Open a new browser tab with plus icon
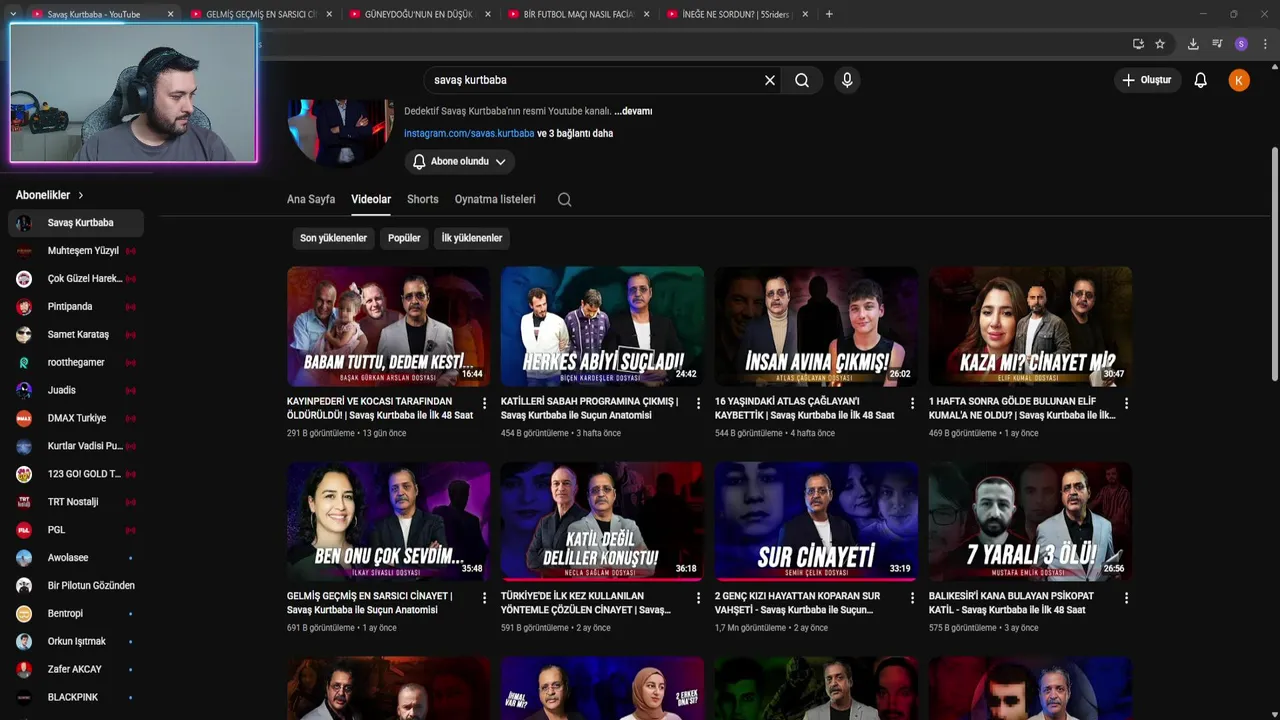 point(829,14)
